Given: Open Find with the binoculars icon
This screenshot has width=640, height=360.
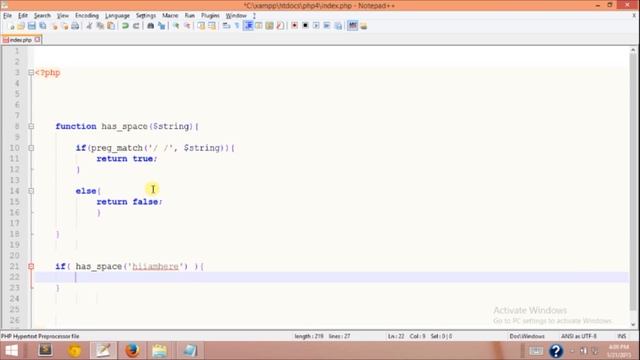Looking at the screenshot, I should (x=150, y=26).
